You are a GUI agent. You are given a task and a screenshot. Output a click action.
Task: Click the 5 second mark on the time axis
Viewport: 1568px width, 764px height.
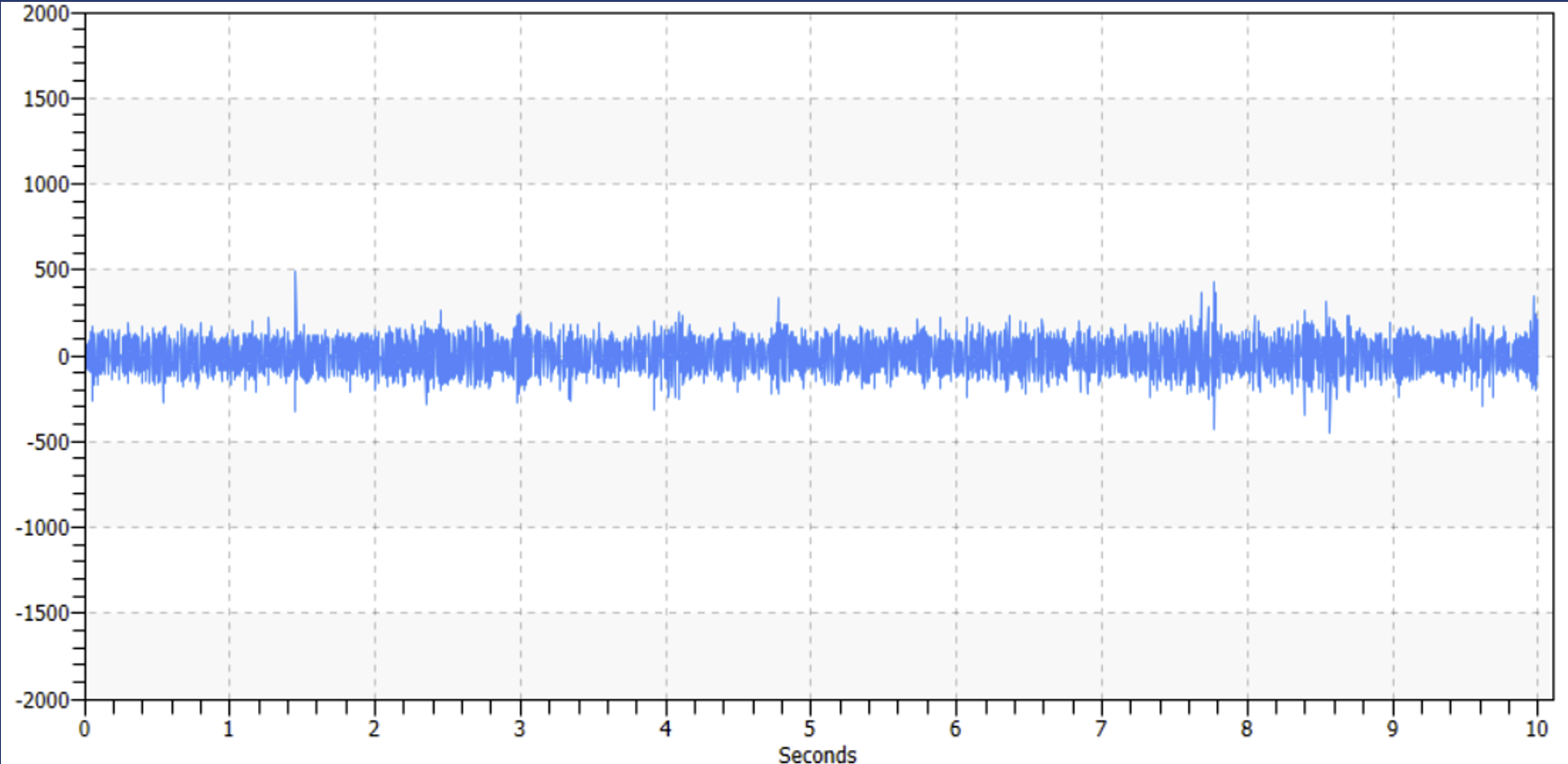pyautogui.click(x=810, y=729)
